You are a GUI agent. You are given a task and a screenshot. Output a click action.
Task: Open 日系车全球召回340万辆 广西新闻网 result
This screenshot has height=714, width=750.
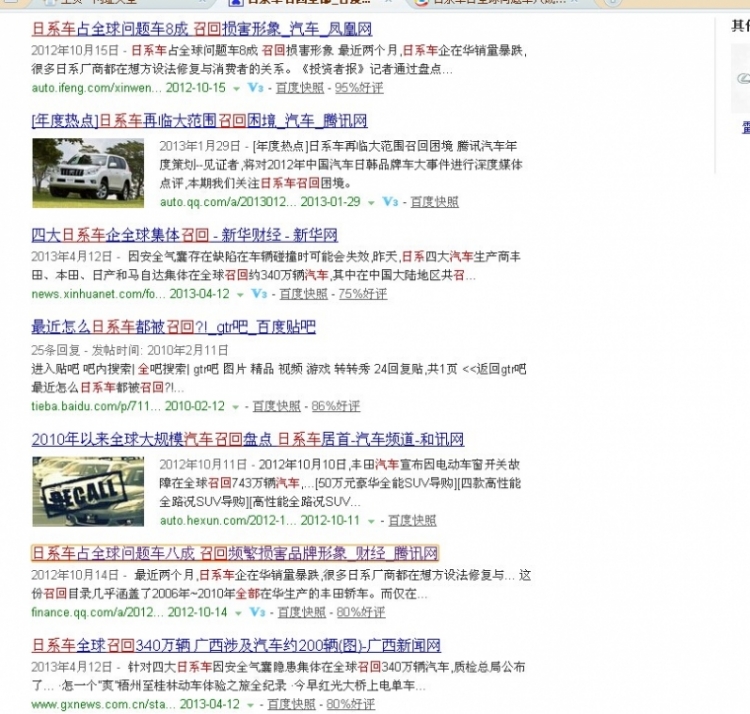click(x=236, y=646)
